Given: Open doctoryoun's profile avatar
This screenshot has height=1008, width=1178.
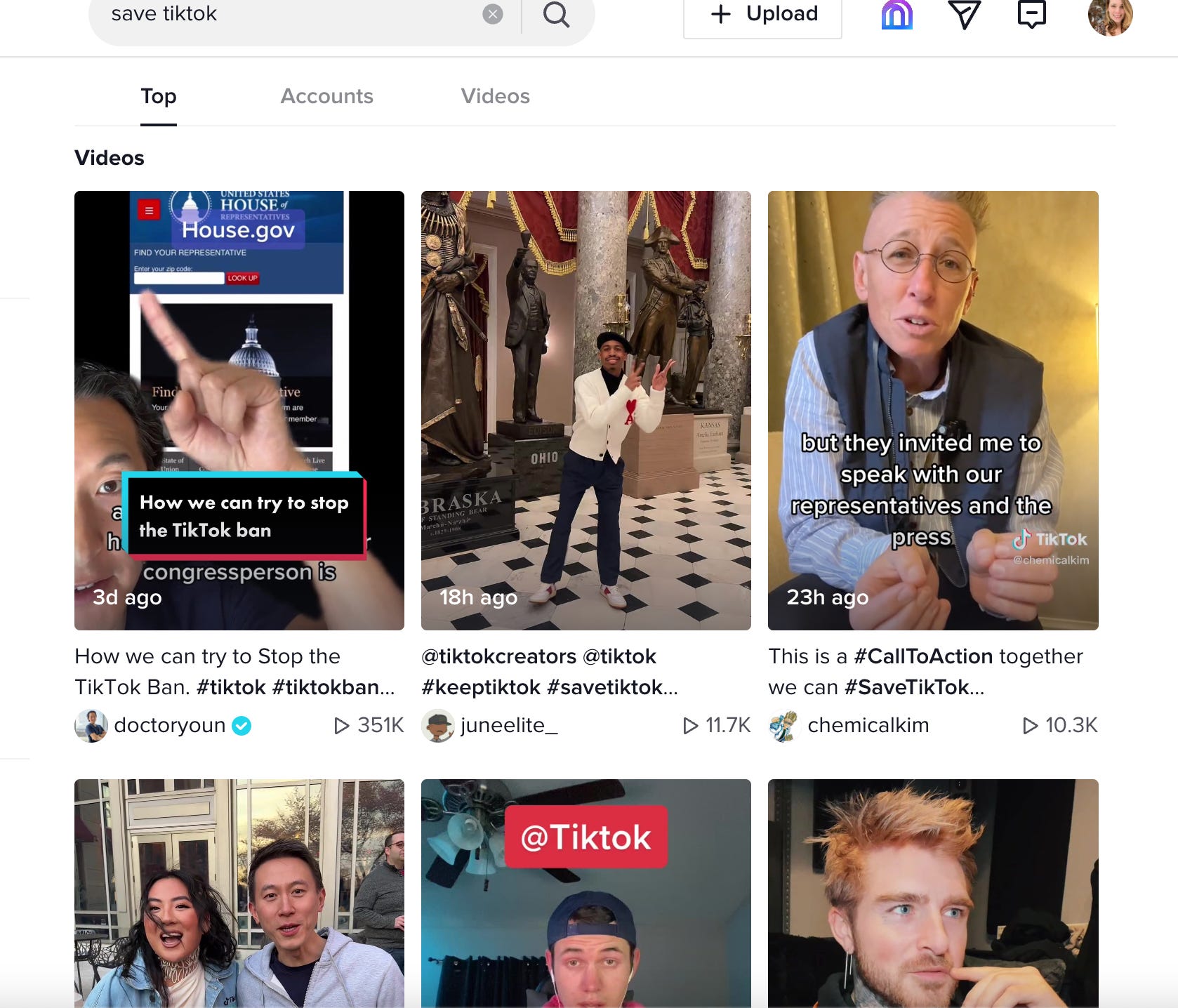Looking at the screenshot, I should pyautogui.click(x=91, y=726).
